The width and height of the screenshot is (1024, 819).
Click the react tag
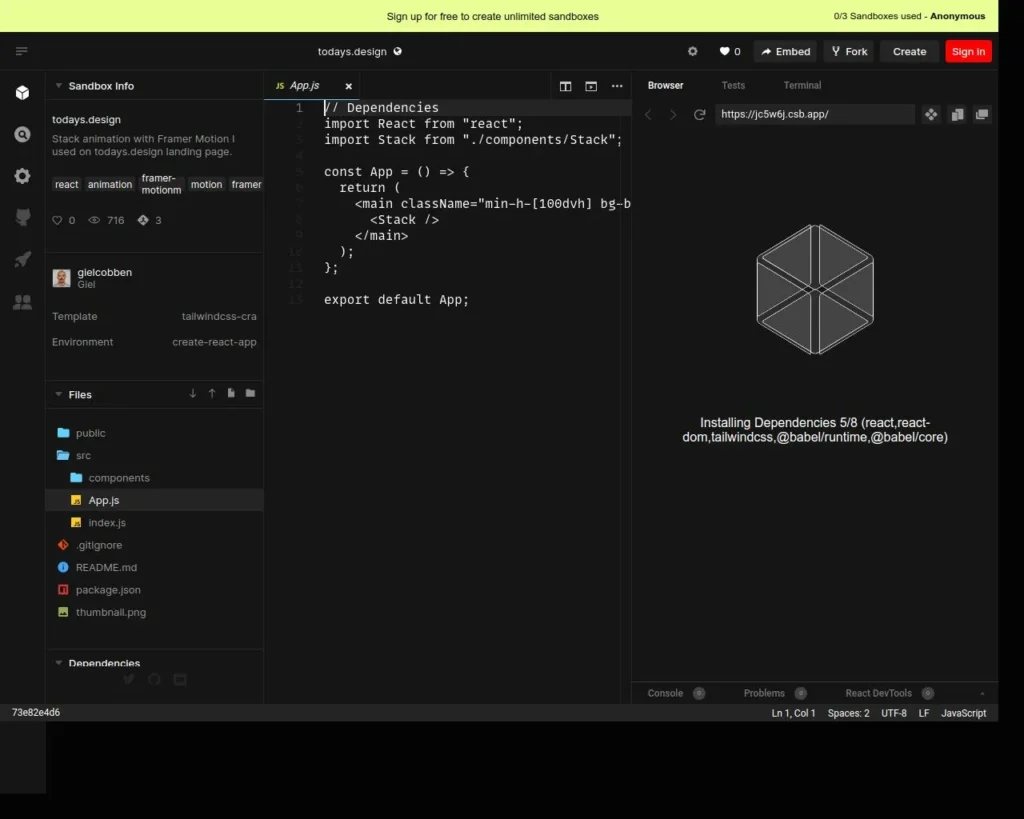[67, 185]
